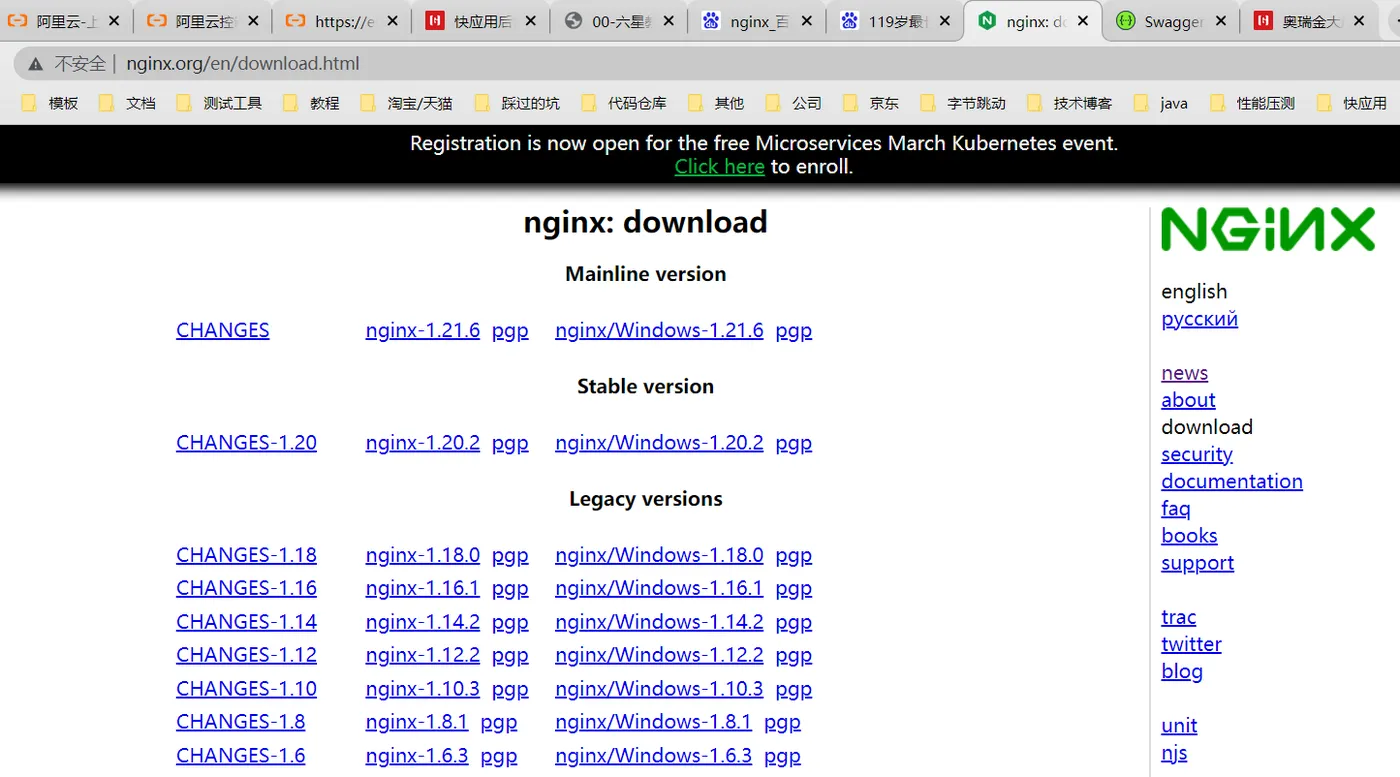Switch to the 奥瑞金大 tab
The image size is (1400, 777).
tap(1310, 21)
